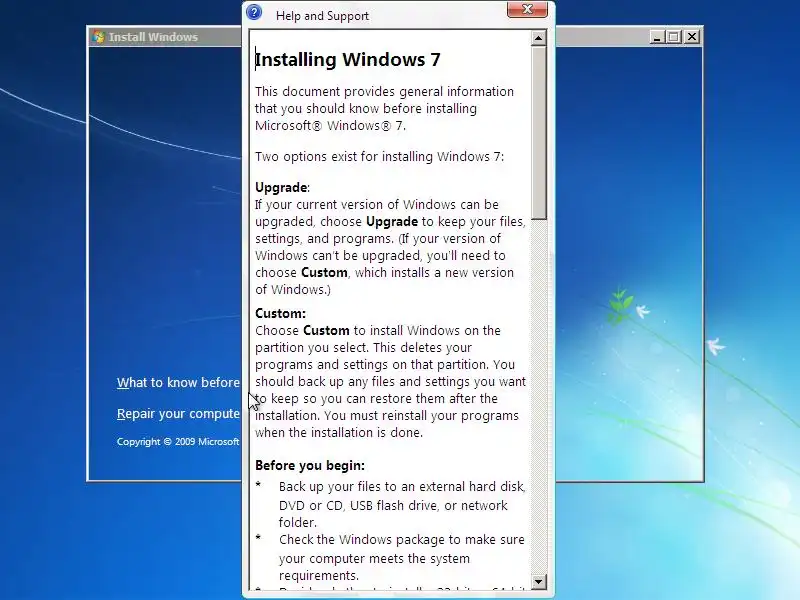Image resolution: width=800 pixels, height=600 pixels.
Task: Minimize the Install Windows window
Action: point(658,37)
